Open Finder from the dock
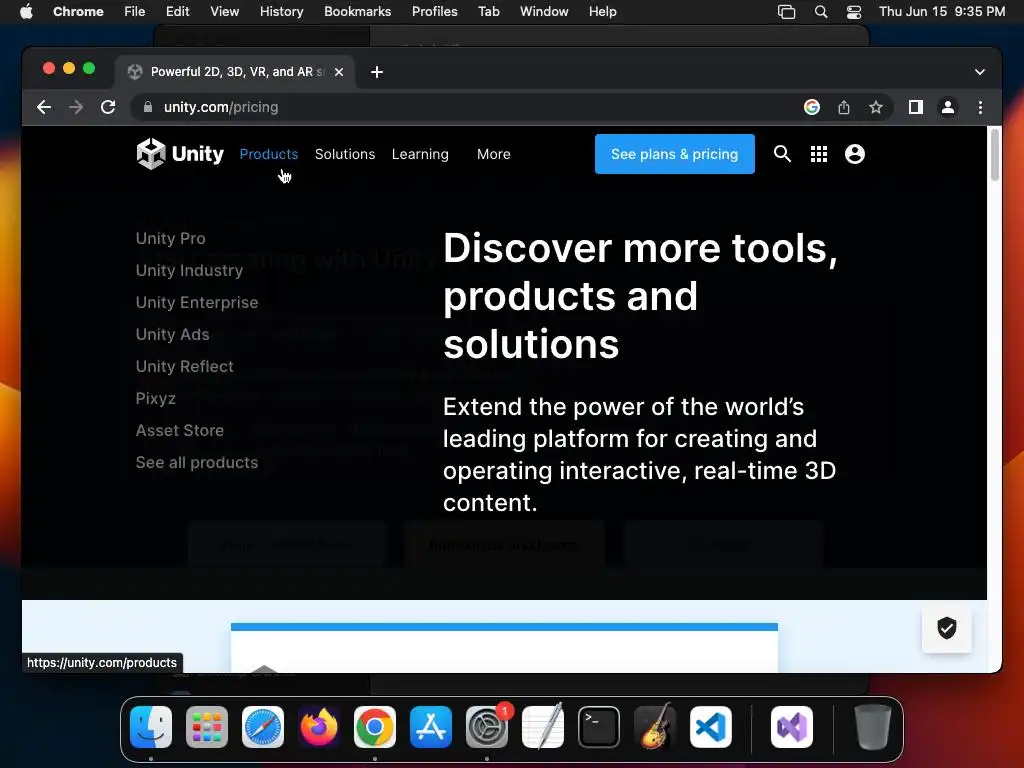Image resolution: width=1024 pixels, height=768 pixels. (x=151, y=727)
